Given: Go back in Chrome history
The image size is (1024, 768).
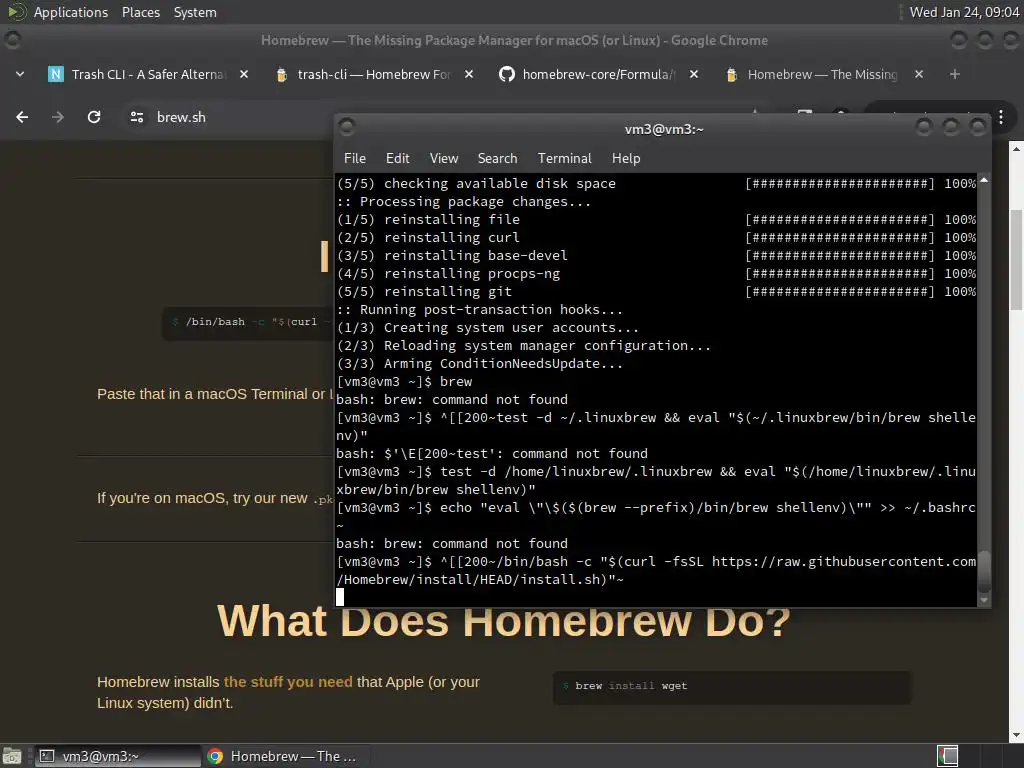Looking at the screenshot, I should click(x=22, y=117).
